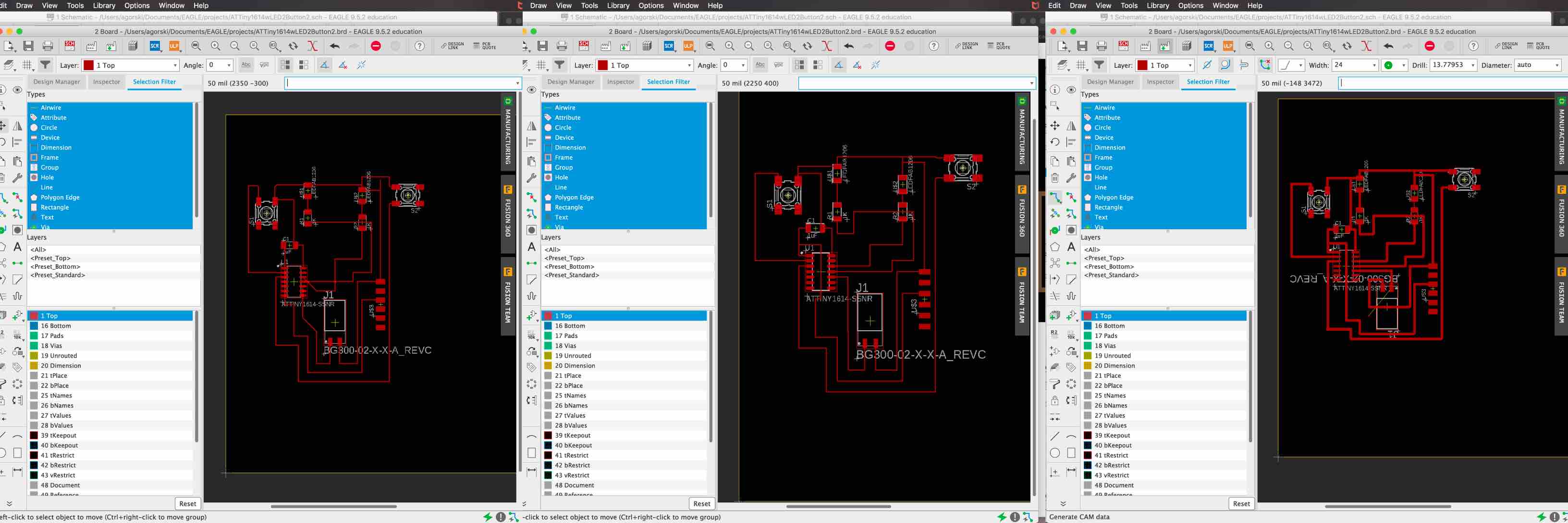This screenshot has height=523, width=1568.
Task: Open Diameter dropdown in right window
Action: click(x=1538, y=65)
